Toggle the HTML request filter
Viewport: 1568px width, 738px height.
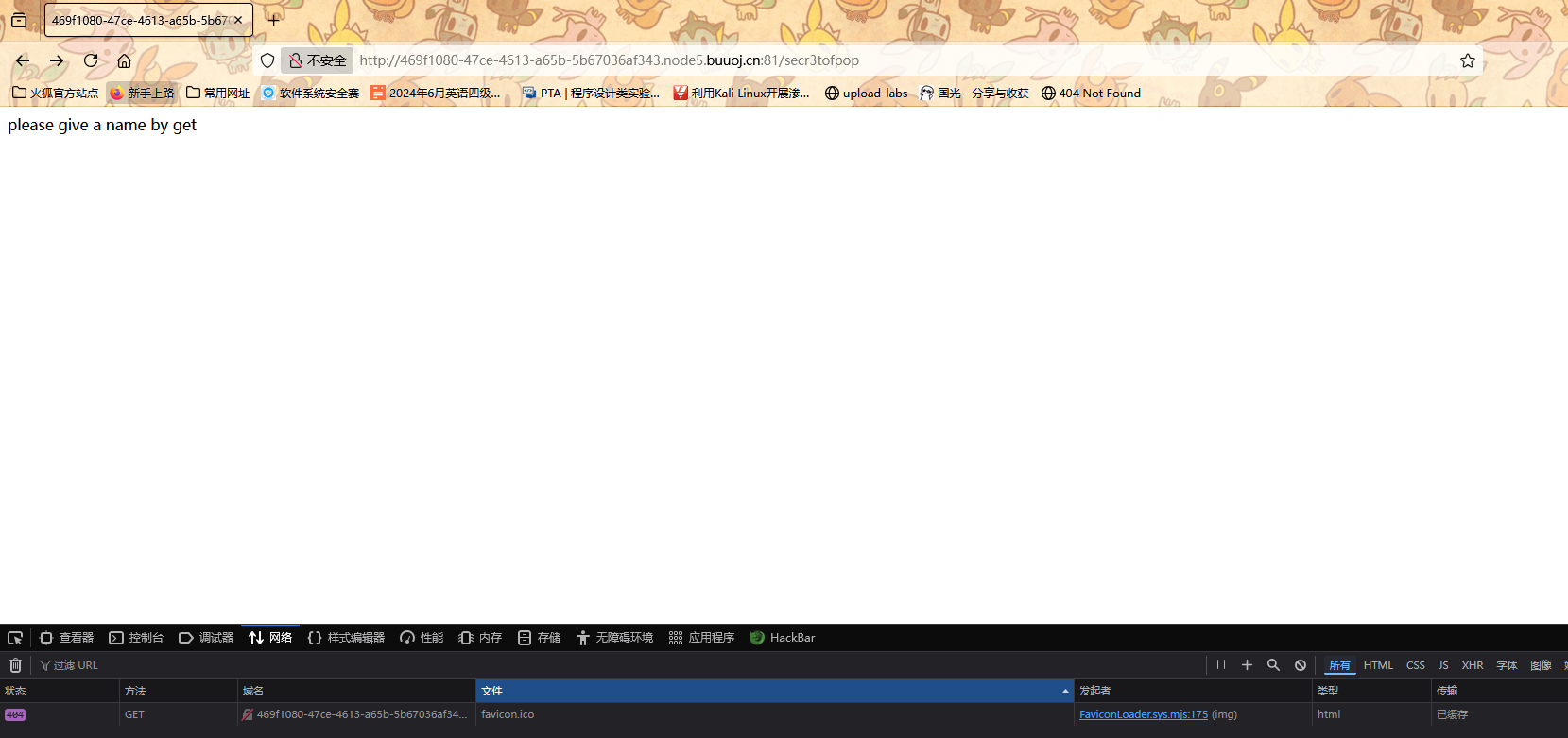pos(1378,665)
